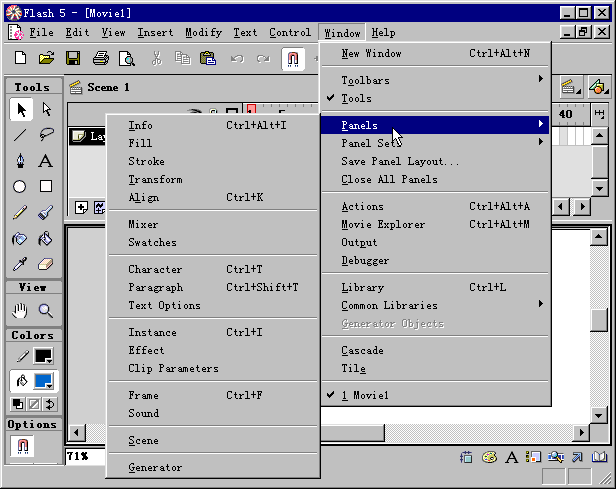Toggle the Snap magnet in main toolbar
Screen dimensions: 616x489
coord(293,59)
